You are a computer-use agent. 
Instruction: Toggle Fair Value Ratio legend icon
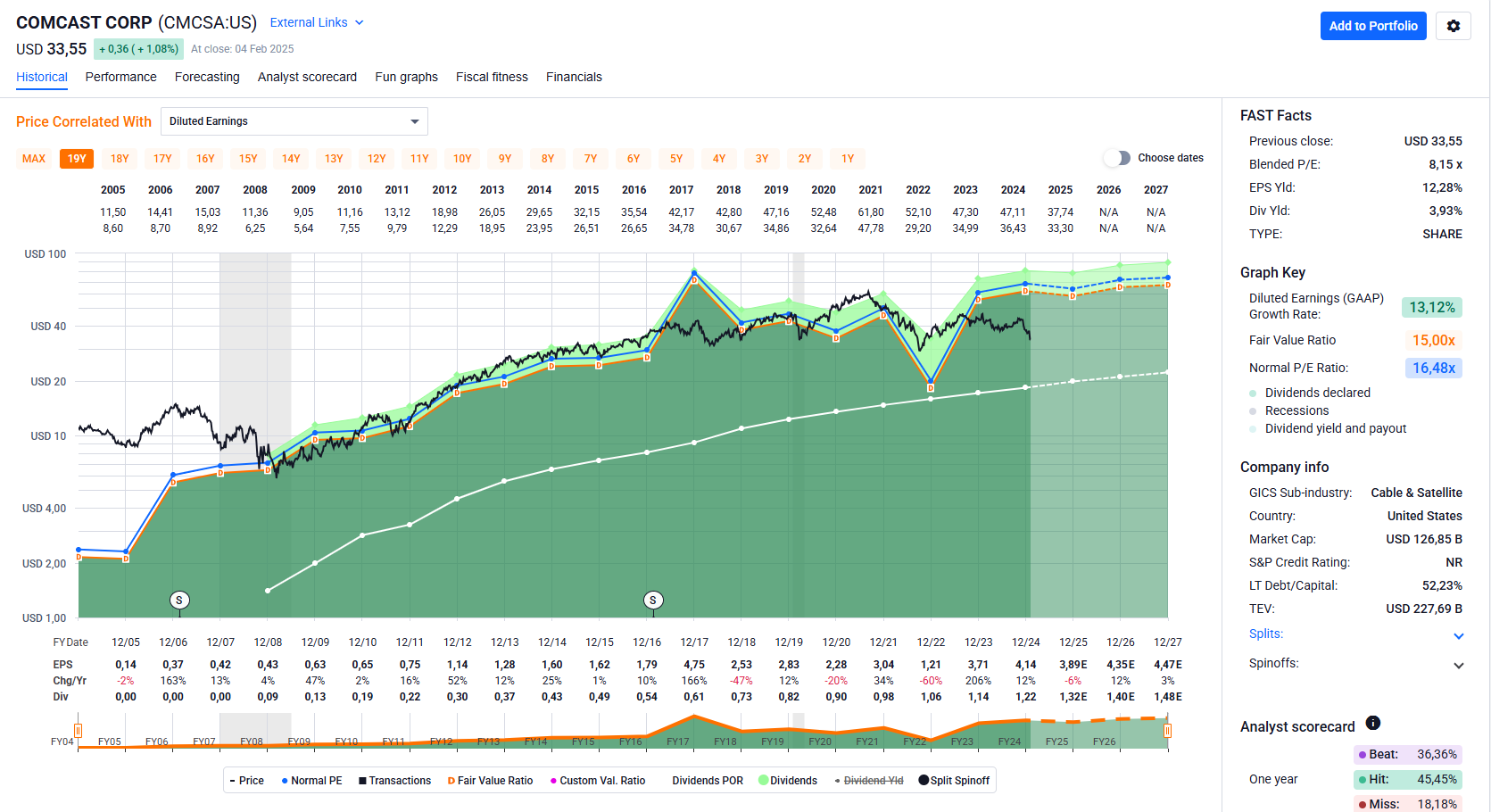[451, 781]
